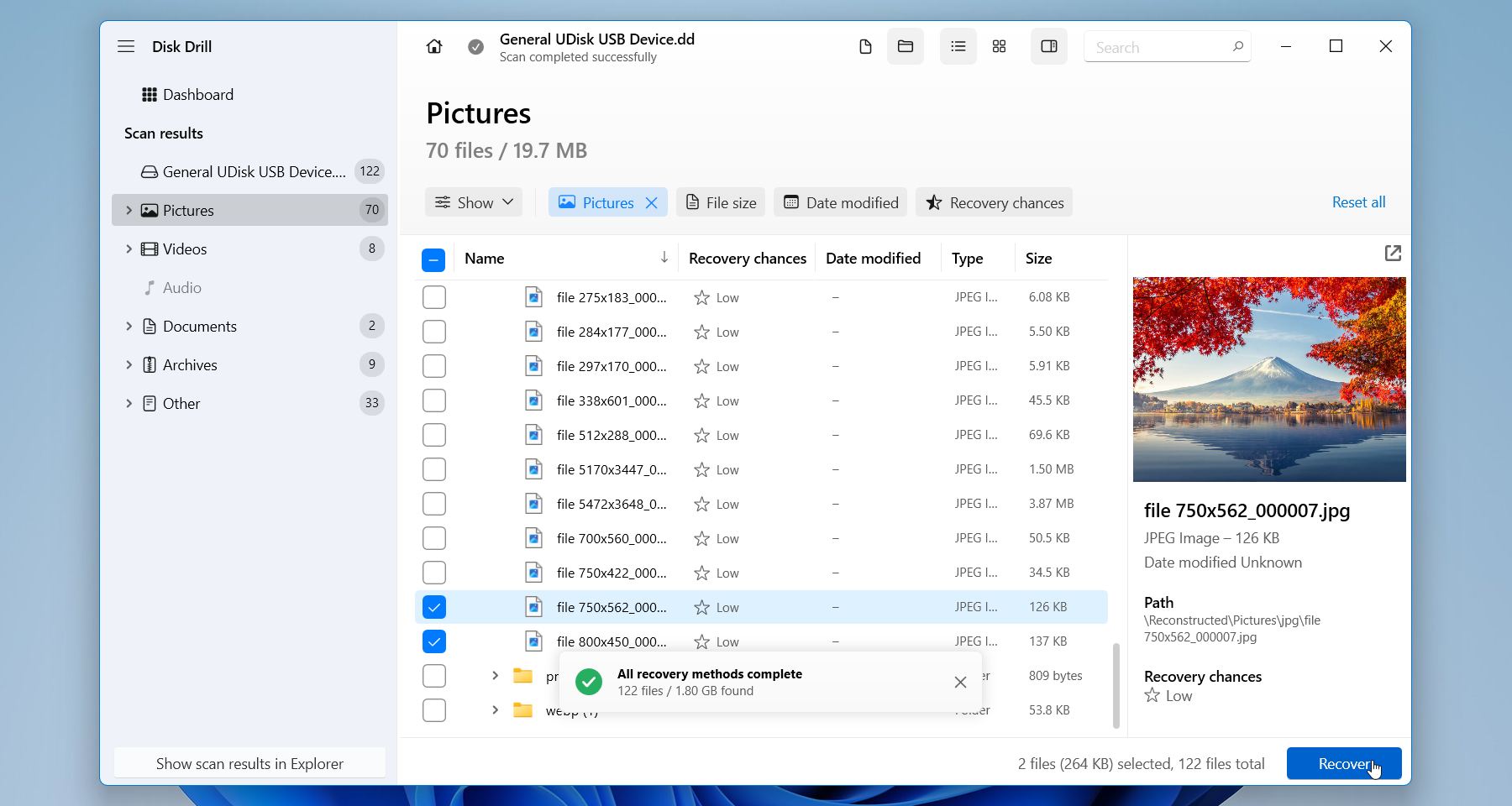The height and width of the screenshot is (806, 1512).
Task: Open the hamburger menu in the sidebar
Action: (126, 46)
